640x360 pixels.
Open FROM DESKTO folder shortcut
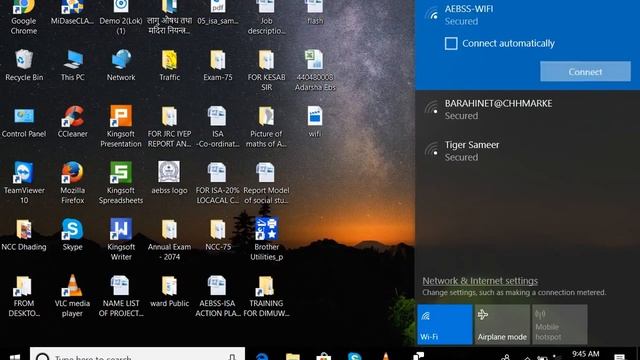24,296
